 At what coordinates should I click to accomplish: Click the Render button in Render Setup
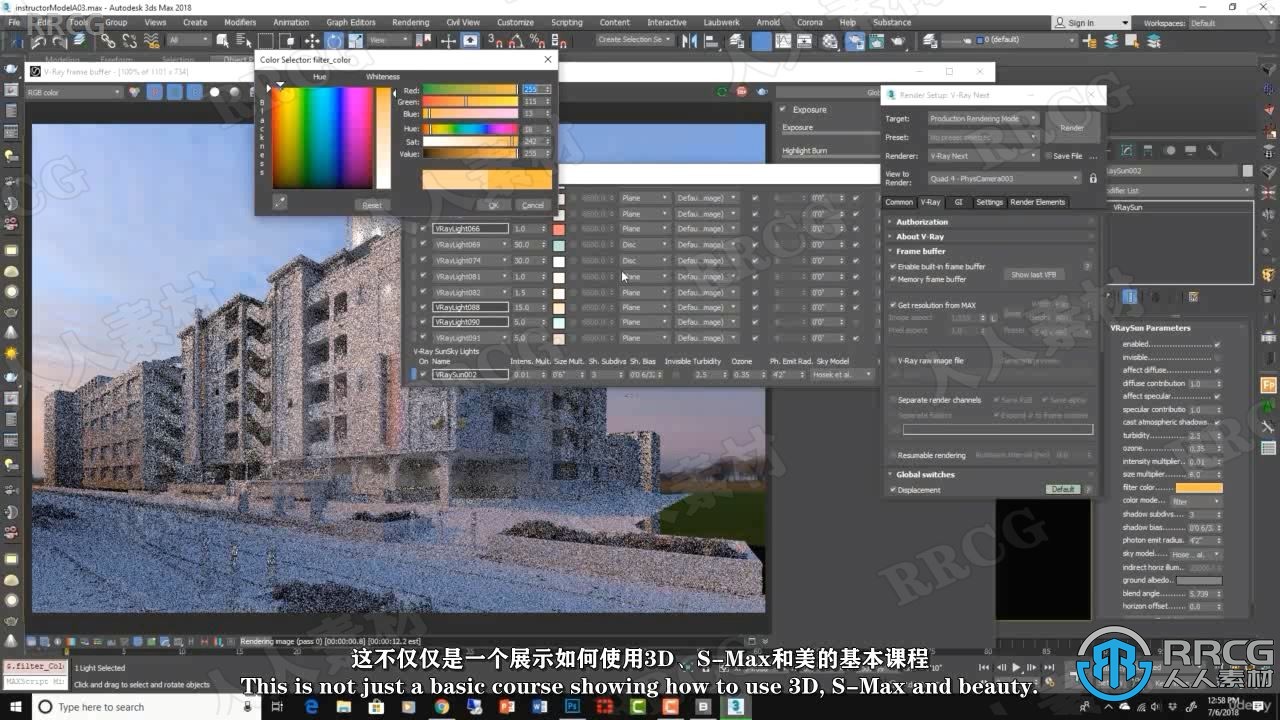pos(1071,128)
